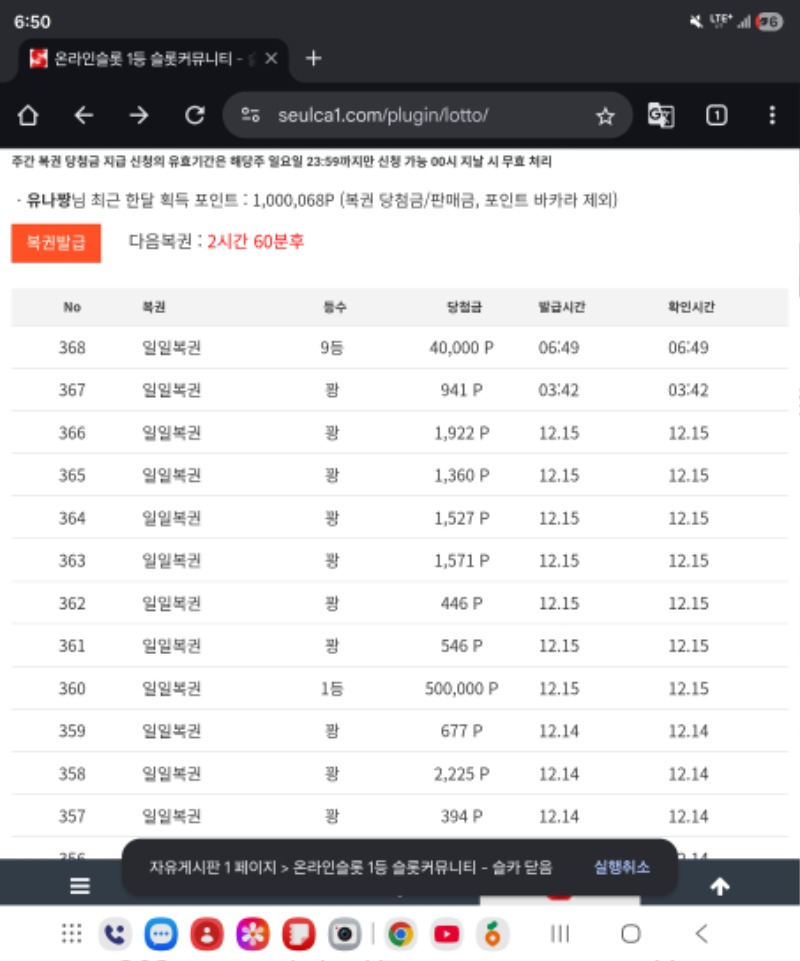Bookmark this page with the star icon
Image resolution: width=800 pixels, height=961 pixels.
605,116
